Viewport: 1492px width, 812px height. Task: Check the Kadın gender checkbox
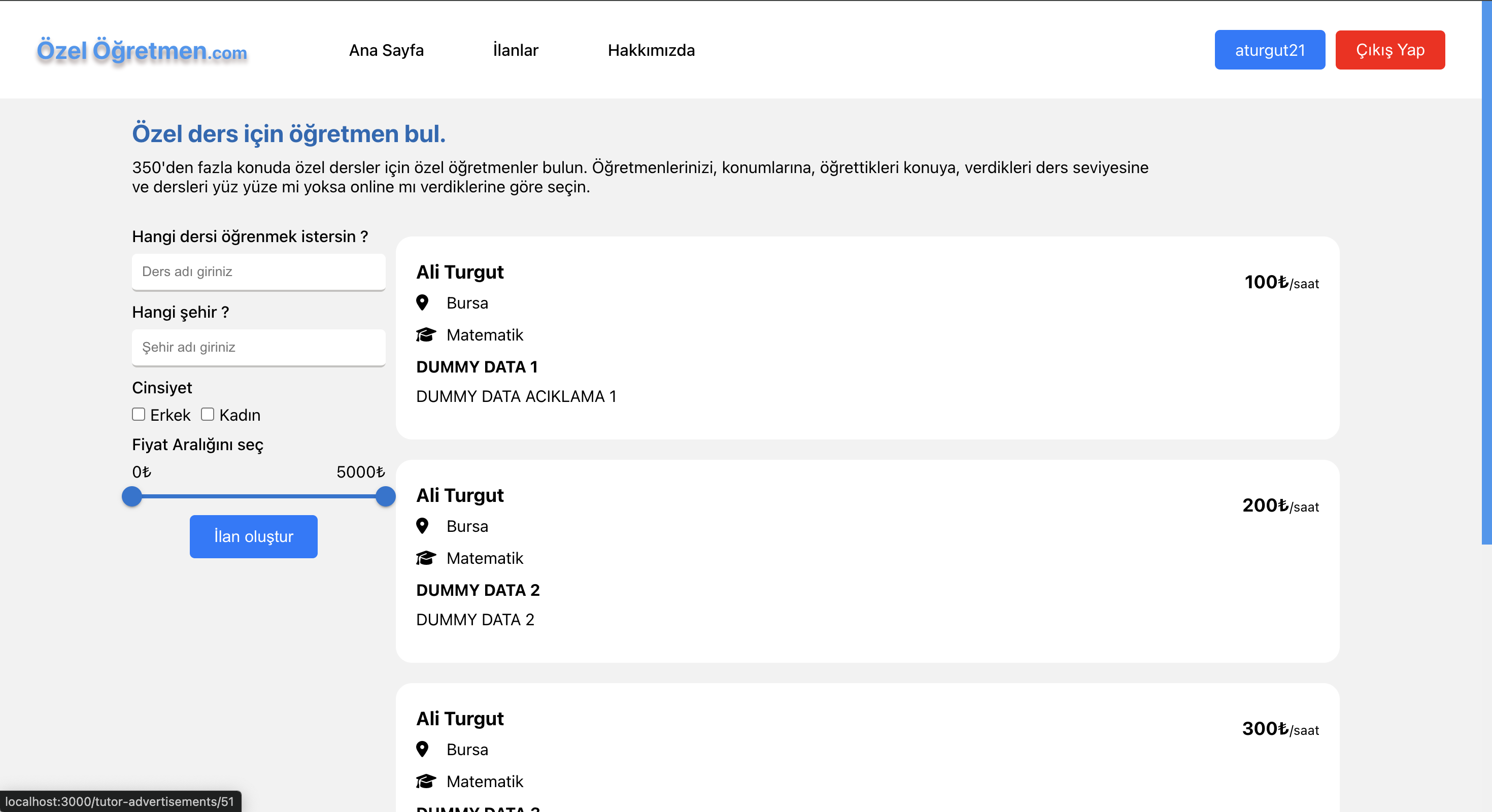coord(208,414)
